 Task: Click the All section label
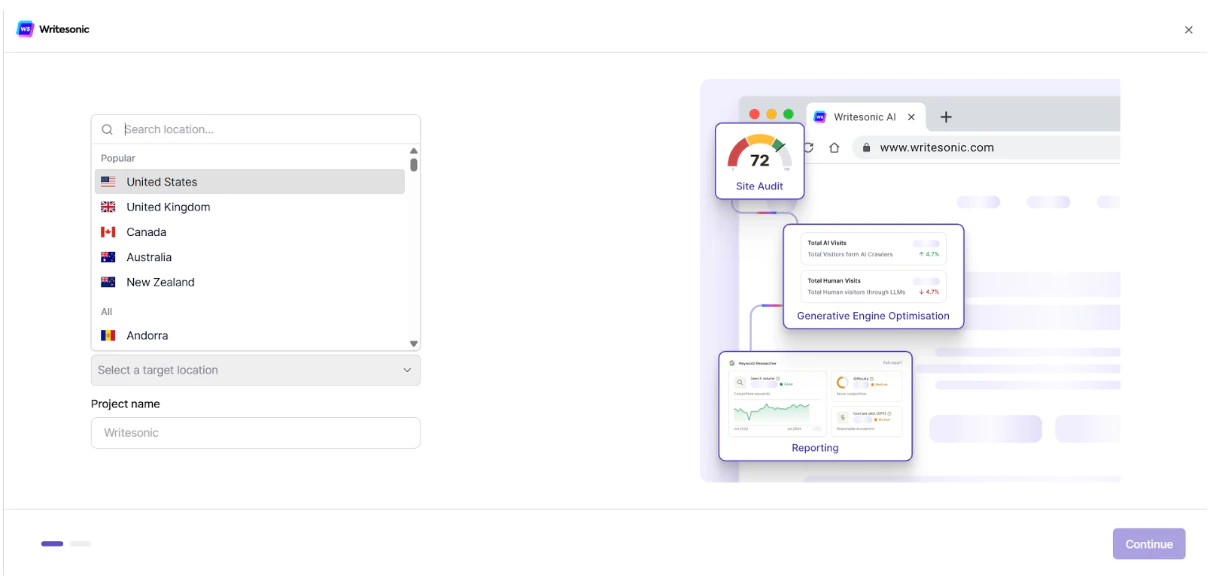click(x=107, y=312)
